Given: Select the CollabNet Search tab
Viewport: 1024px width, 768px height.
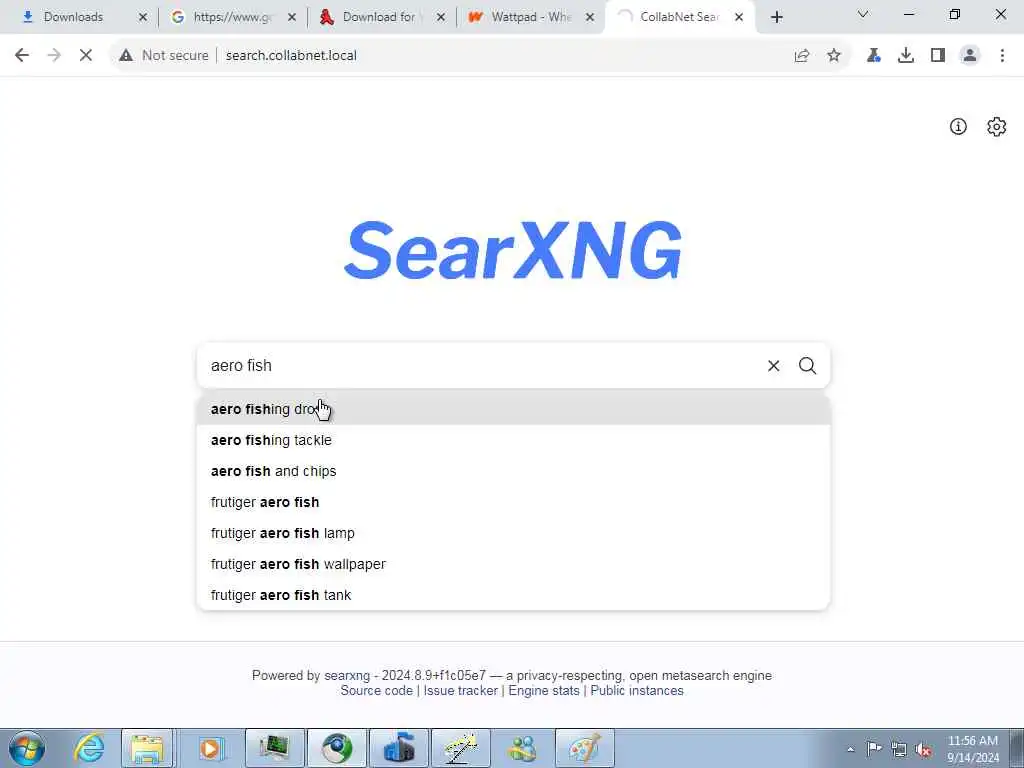Looking at the screenshot, I should 679,17.
